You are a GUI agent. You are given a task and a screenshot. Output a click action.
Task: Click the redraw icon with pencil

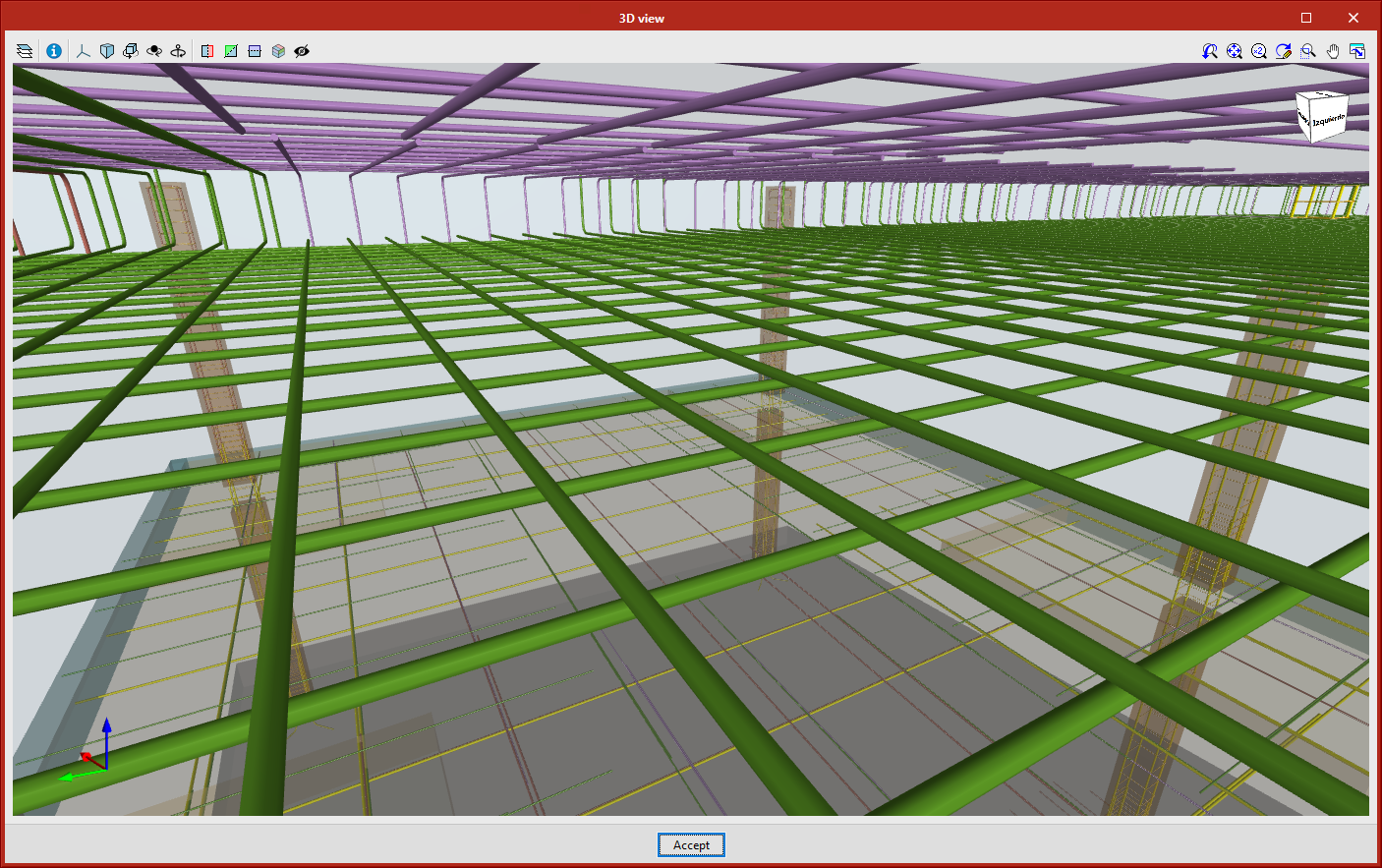(x=1284, y=51)
